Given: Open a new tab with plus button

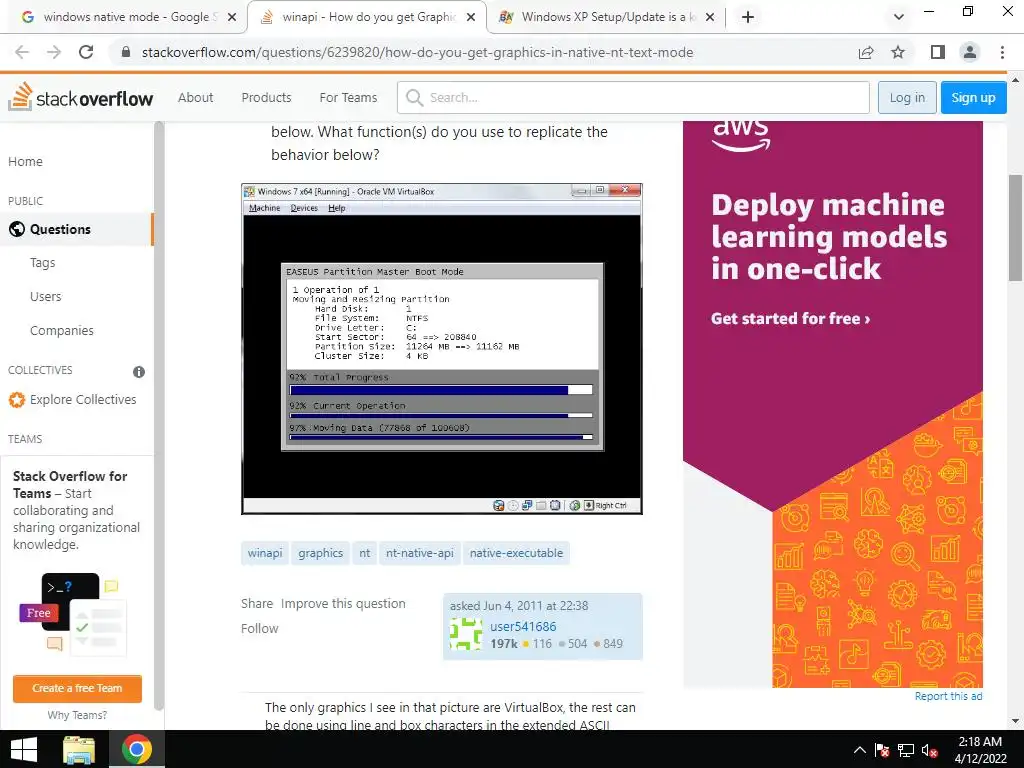Looking at the screenshot, I should coord(748,17).
